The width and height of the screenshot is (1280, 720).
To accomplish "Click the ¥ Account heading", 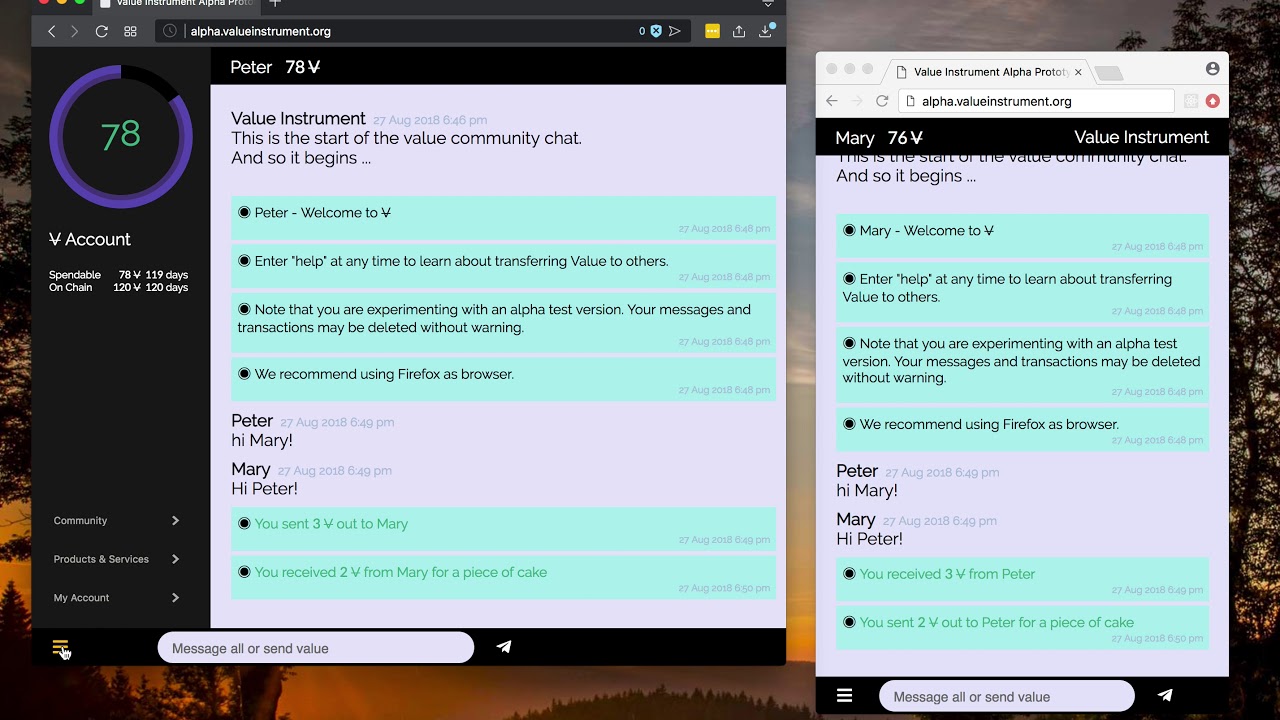I will click(90, 239).
